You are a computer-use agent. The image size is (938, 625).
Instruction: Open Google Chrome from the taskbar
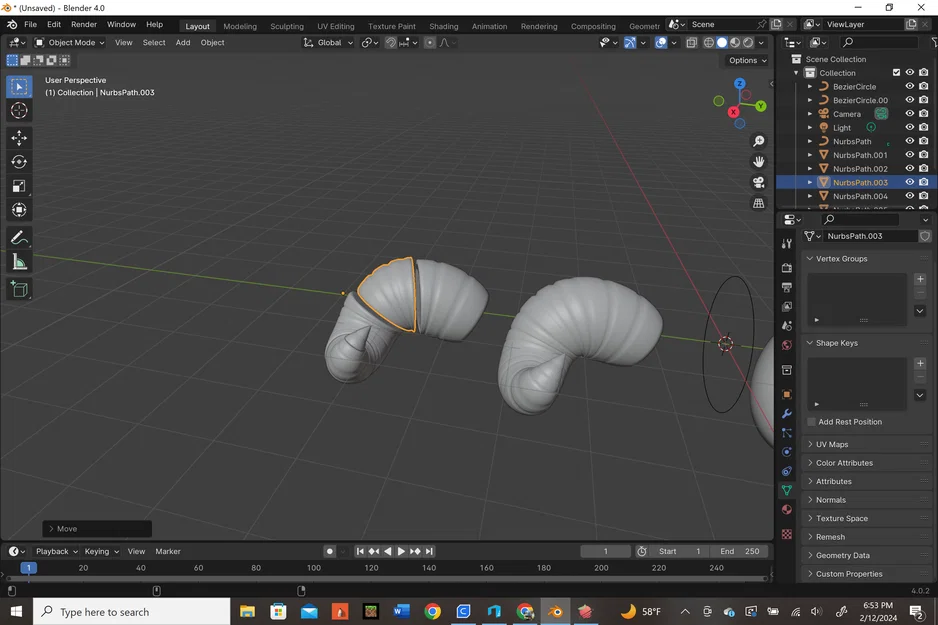tap(433, 612)
